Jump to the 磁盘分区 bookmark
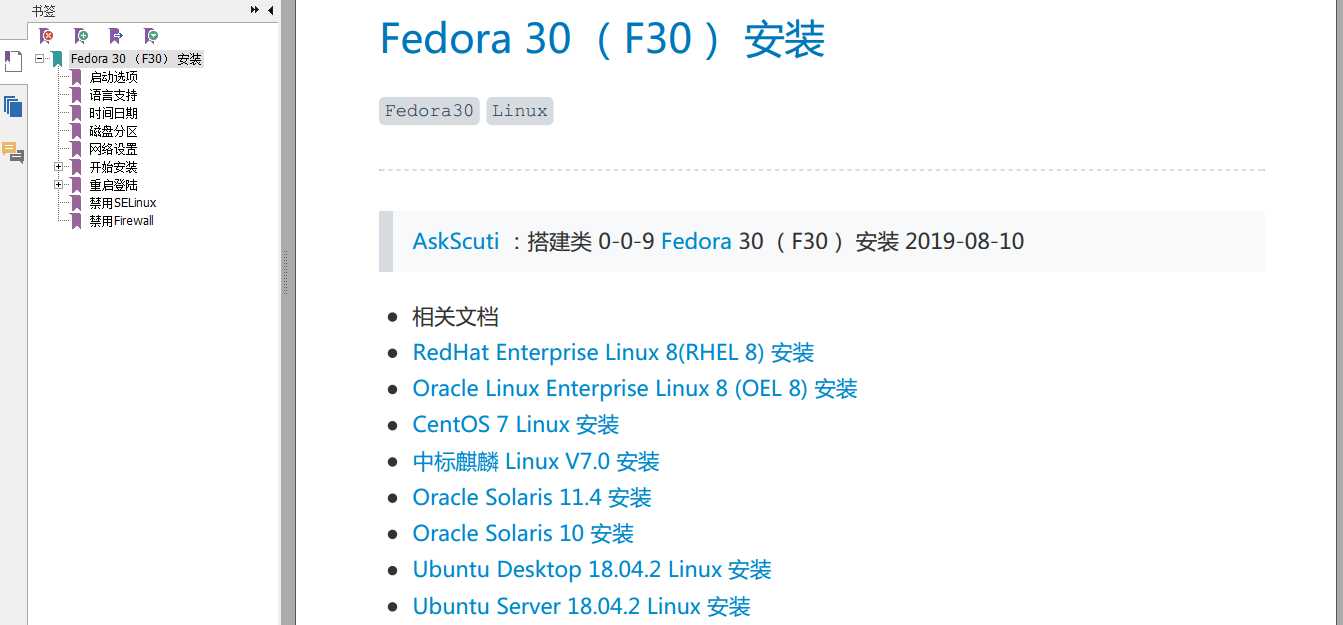Screen dimensions: 1343x625 point(112,131)
